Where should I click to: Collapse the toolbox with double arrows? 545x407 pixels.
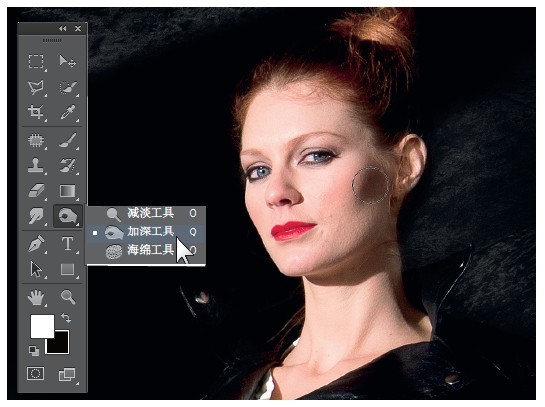pos(62,29)
